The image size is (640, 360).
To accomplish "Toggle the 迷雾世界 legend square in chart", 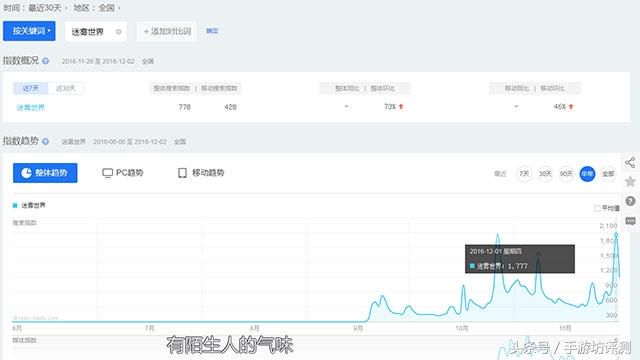I will click(x=15, y=205).
